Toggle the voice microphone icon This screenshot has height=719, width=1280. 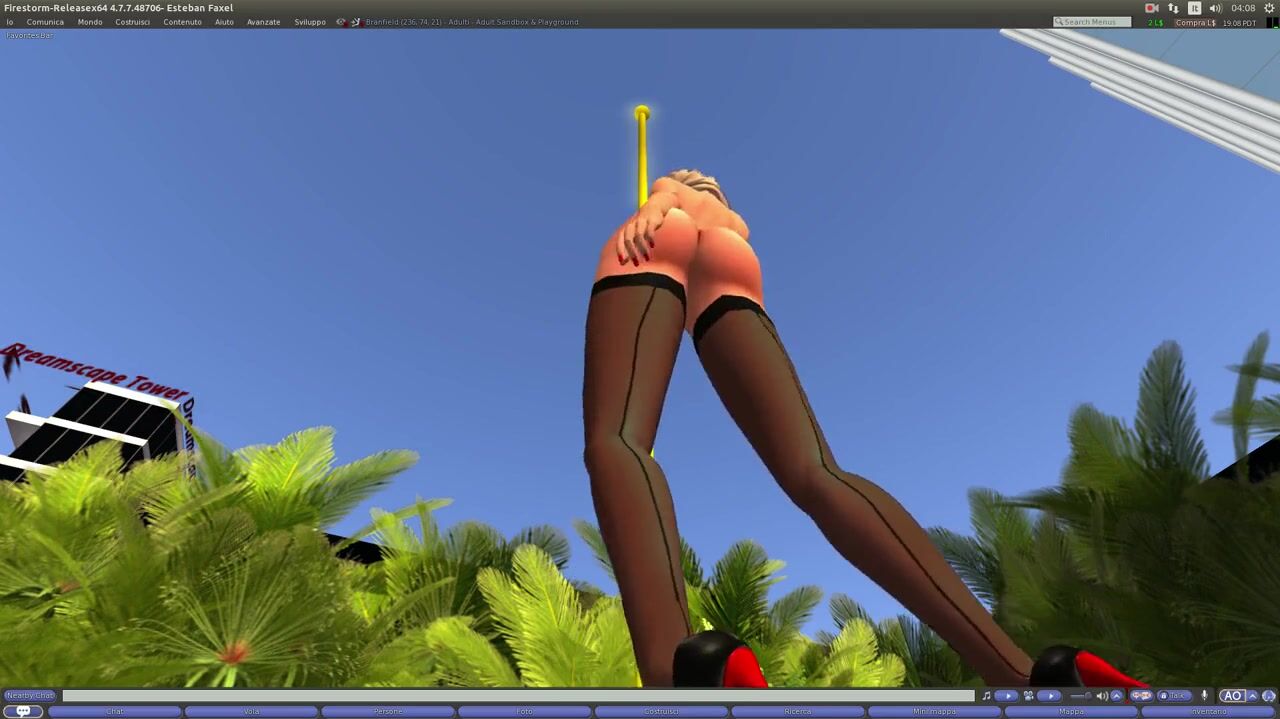pyautogui.click(x=1204, y=696)
